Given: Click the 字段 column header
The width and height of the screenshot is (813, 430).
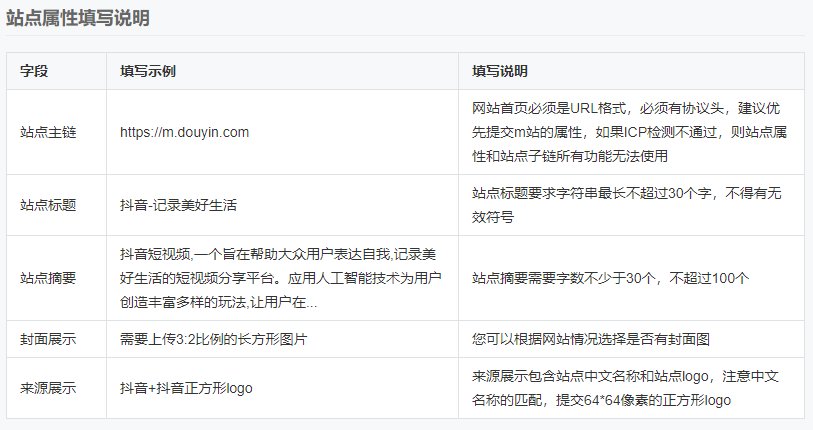Looking at the screenshot, I should click(x=34, y=72).
